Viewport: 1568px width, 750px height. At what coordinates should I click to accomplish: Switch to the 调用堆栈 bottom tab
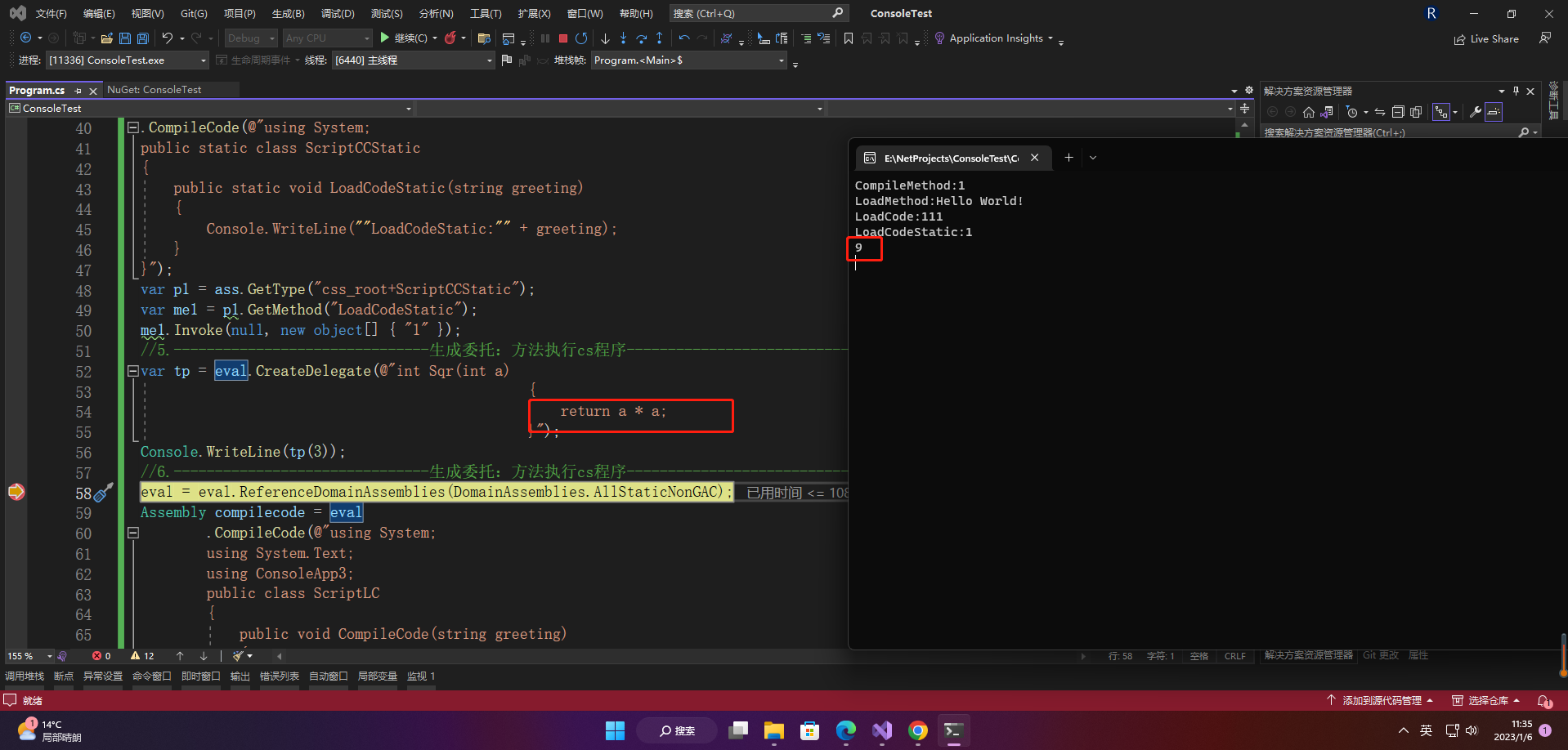tap(25, 676)
